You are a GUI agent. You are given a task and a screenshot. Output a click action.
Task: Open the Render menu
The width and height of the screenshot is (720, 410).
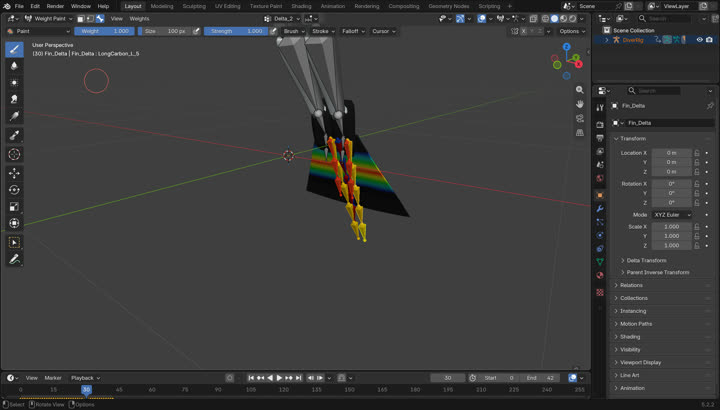click(55, 6)
